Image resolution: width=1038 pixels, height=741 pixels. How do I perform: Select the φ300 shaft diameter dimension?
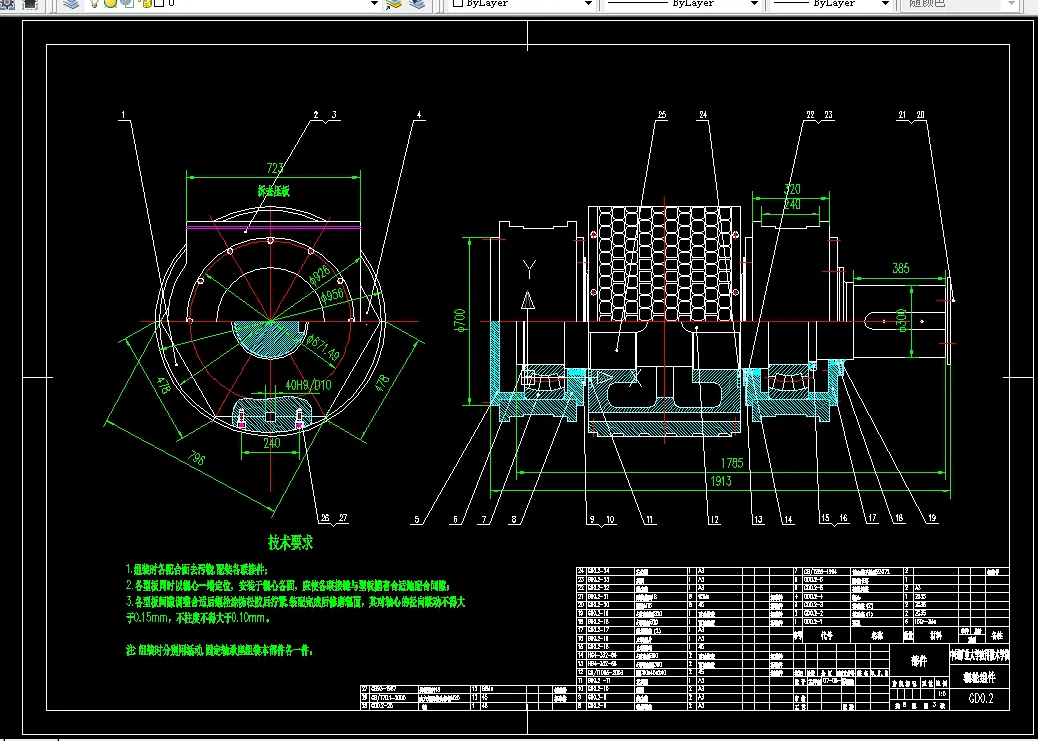(x=900, y=321)
